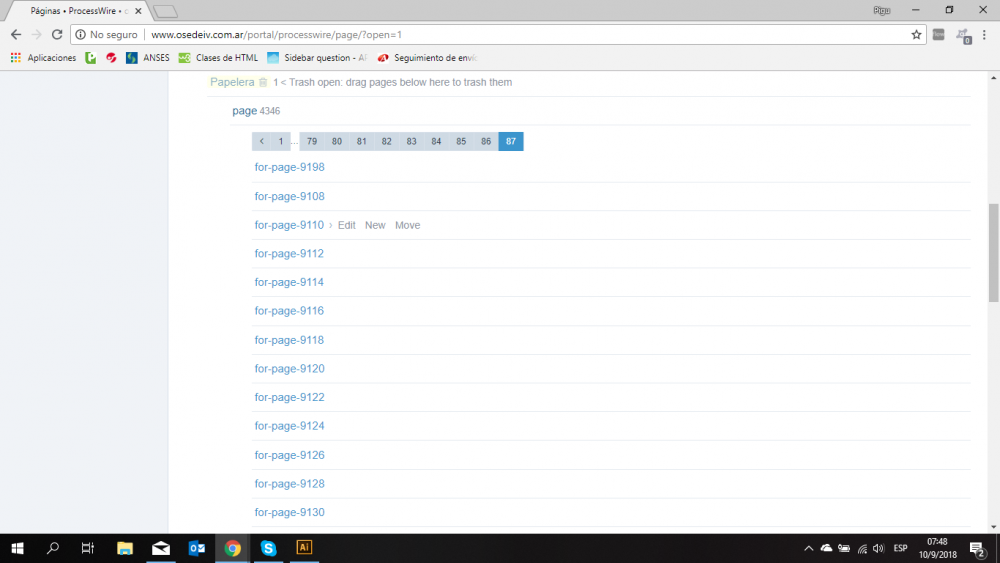Close the Páginas ProcessWire tab
Screen dimensions: 1000x563
138,11
